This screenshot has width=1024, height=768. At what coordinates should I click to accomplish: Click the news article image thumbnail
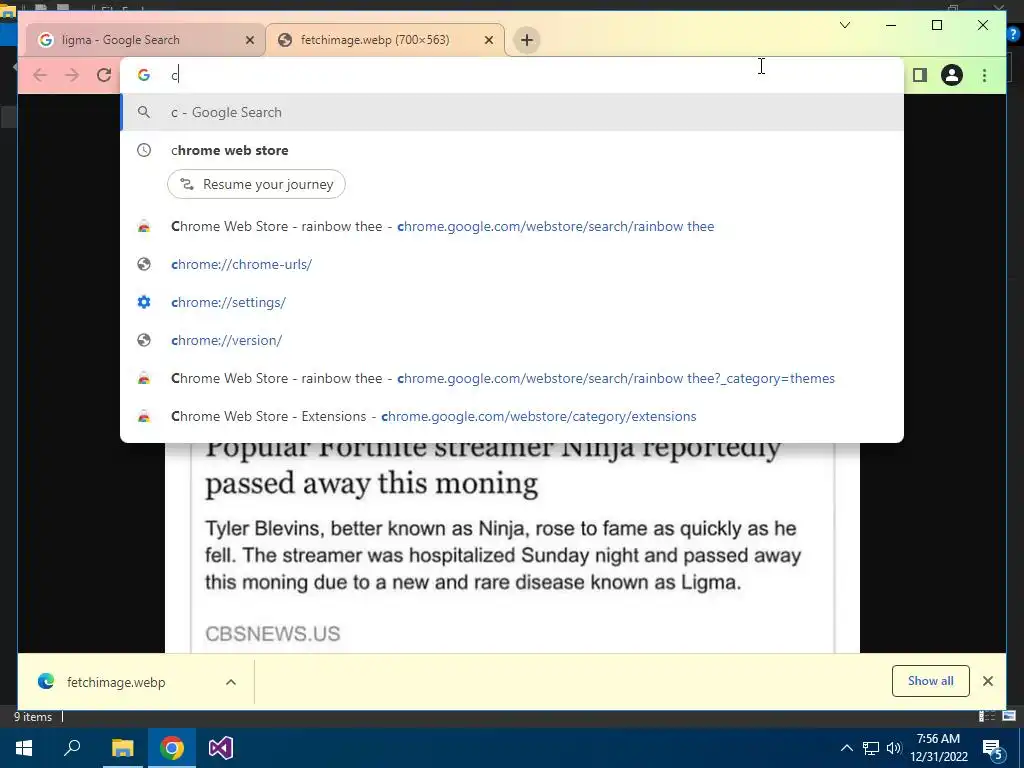[512, 547]
